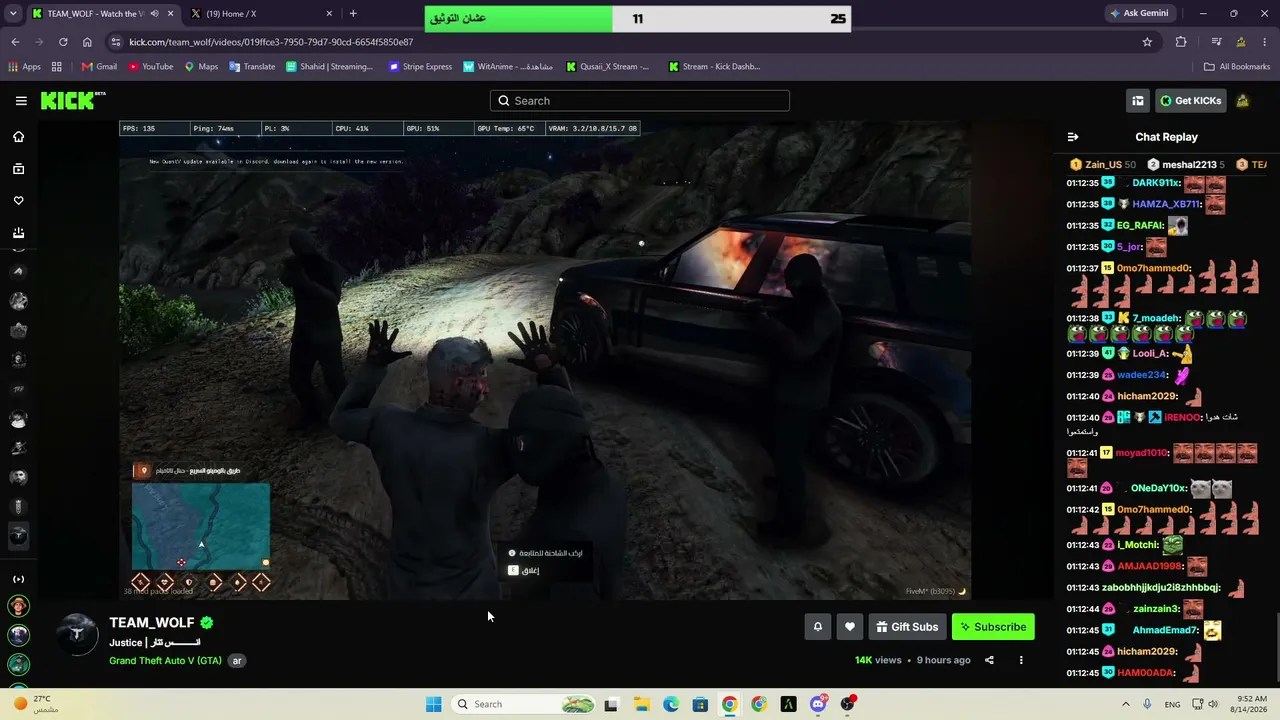Open Discord from the taskbar
This screenshot has width=1280, height=720.
pyautogui.click(x=818, y=704)
